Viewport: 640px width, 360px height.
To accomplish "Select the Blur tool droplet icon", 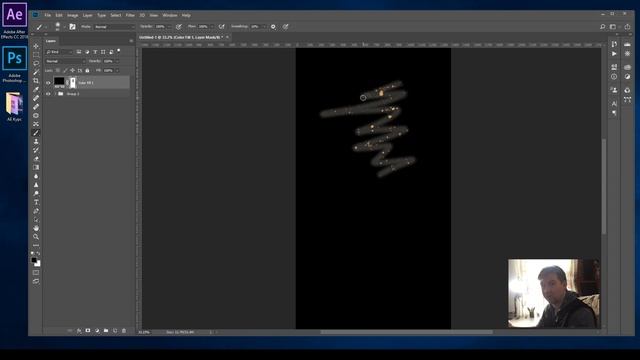I will (x=36, y=176).
